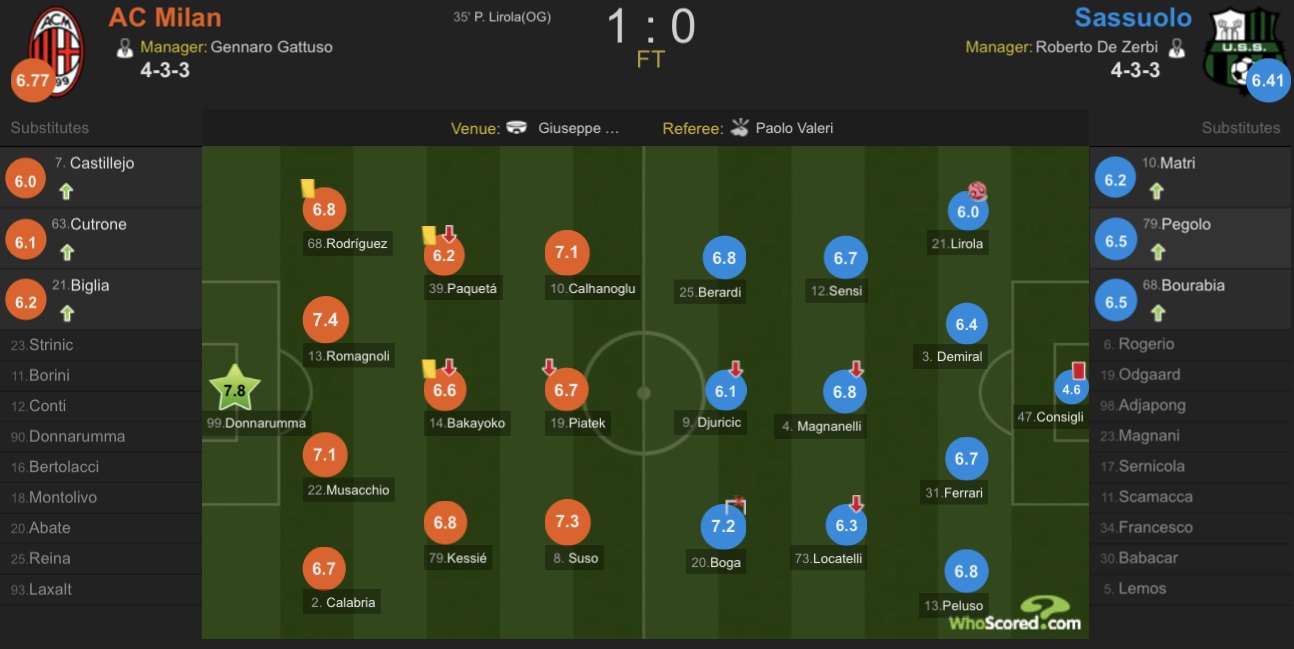This screenshot has width=1294, height=649.
Task: Click Sassuolo's 6.41 team rating badge
Action: pos(1268,80)
